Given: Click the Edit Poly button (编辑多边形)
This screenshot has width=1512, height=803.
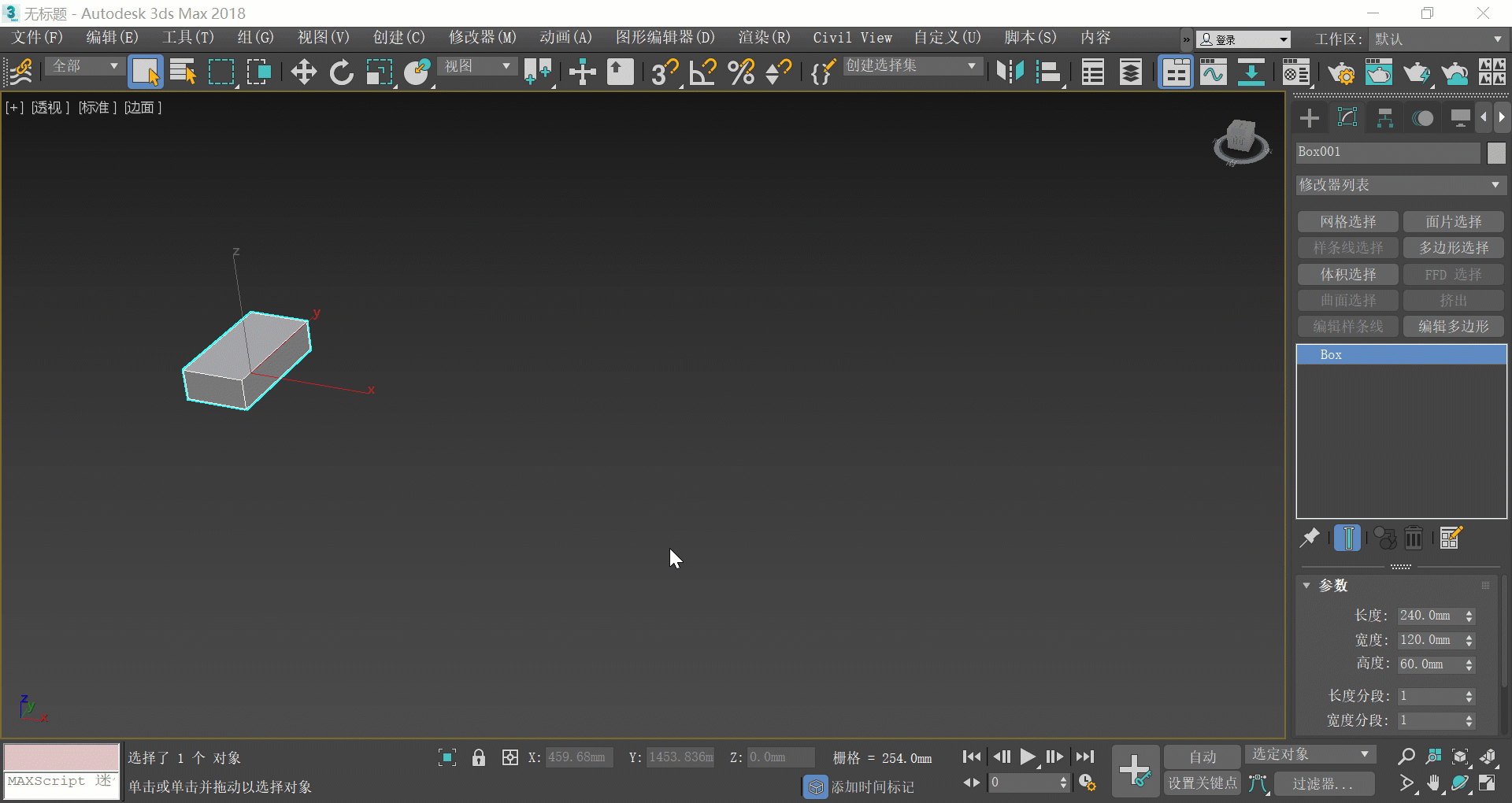Looking at the screenshot, I should [1454, 327].
